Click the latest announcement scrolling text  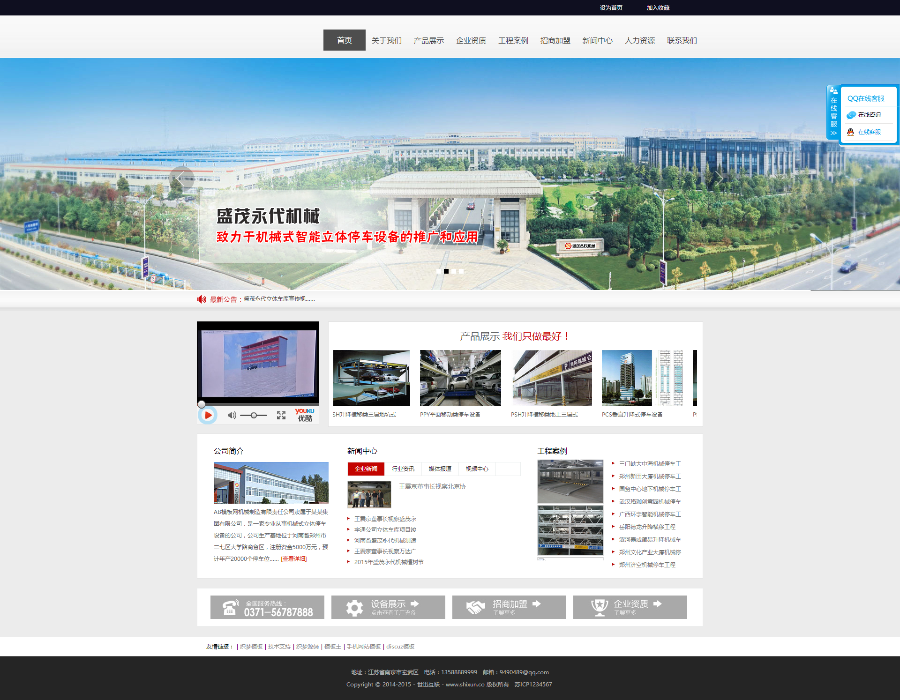(280, 299)
